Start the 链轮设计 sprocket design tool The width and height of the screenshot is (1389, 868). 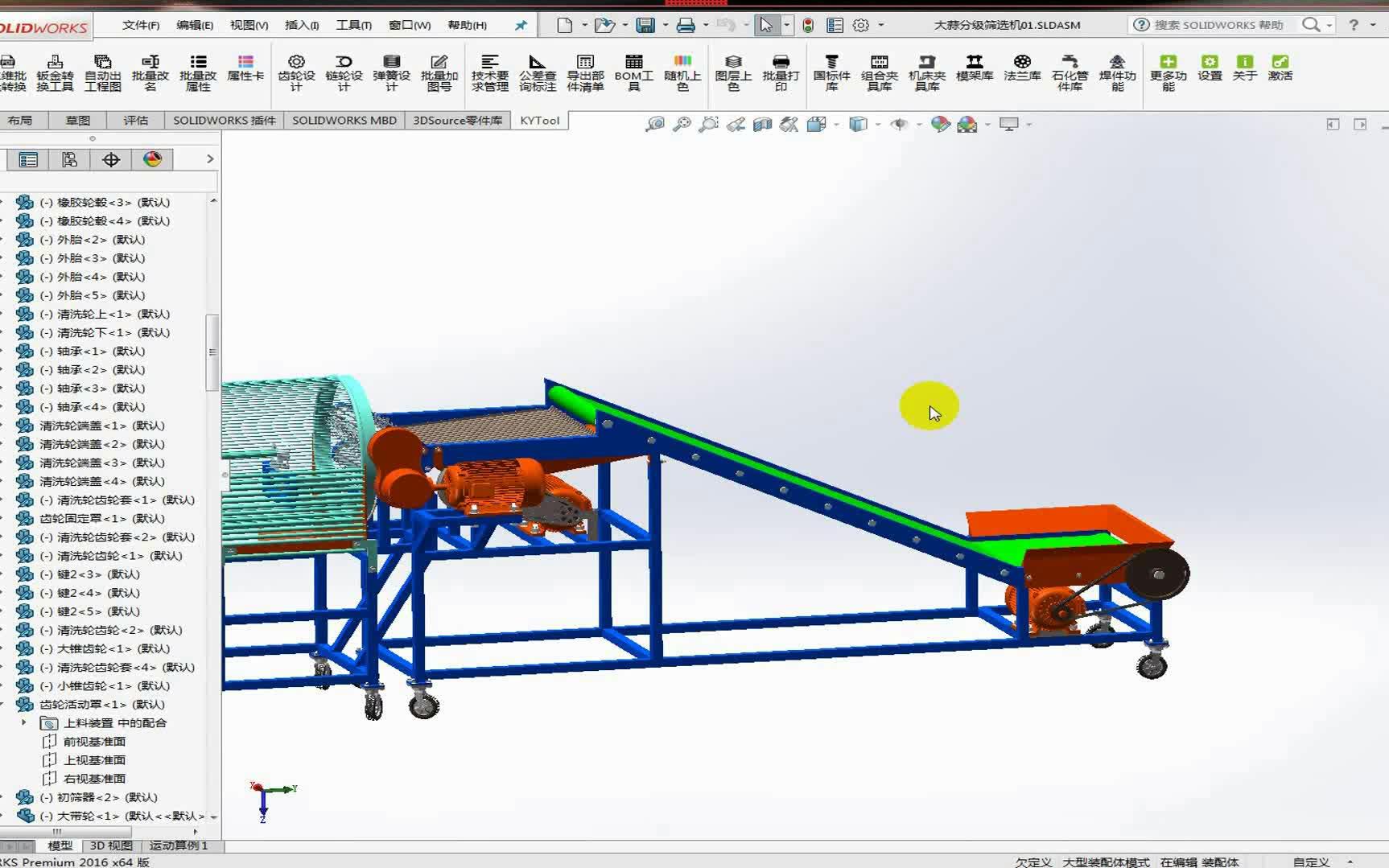click(344, 72)
